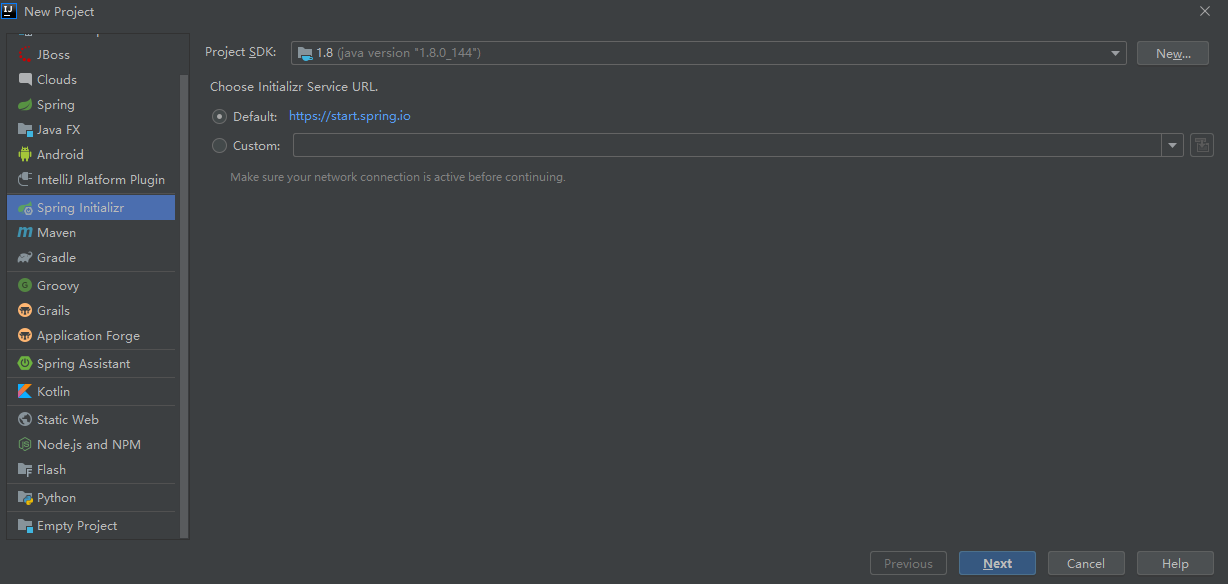Click the Maven 'm' icon
The height and width of the screenshot is (584, 1228).
tap(25, 233)
